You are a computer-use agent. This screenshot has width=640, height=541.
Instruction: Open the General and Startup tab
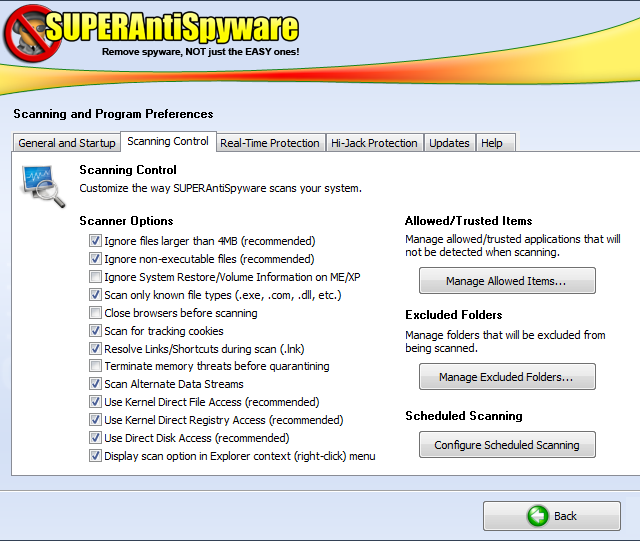[67, 143]
